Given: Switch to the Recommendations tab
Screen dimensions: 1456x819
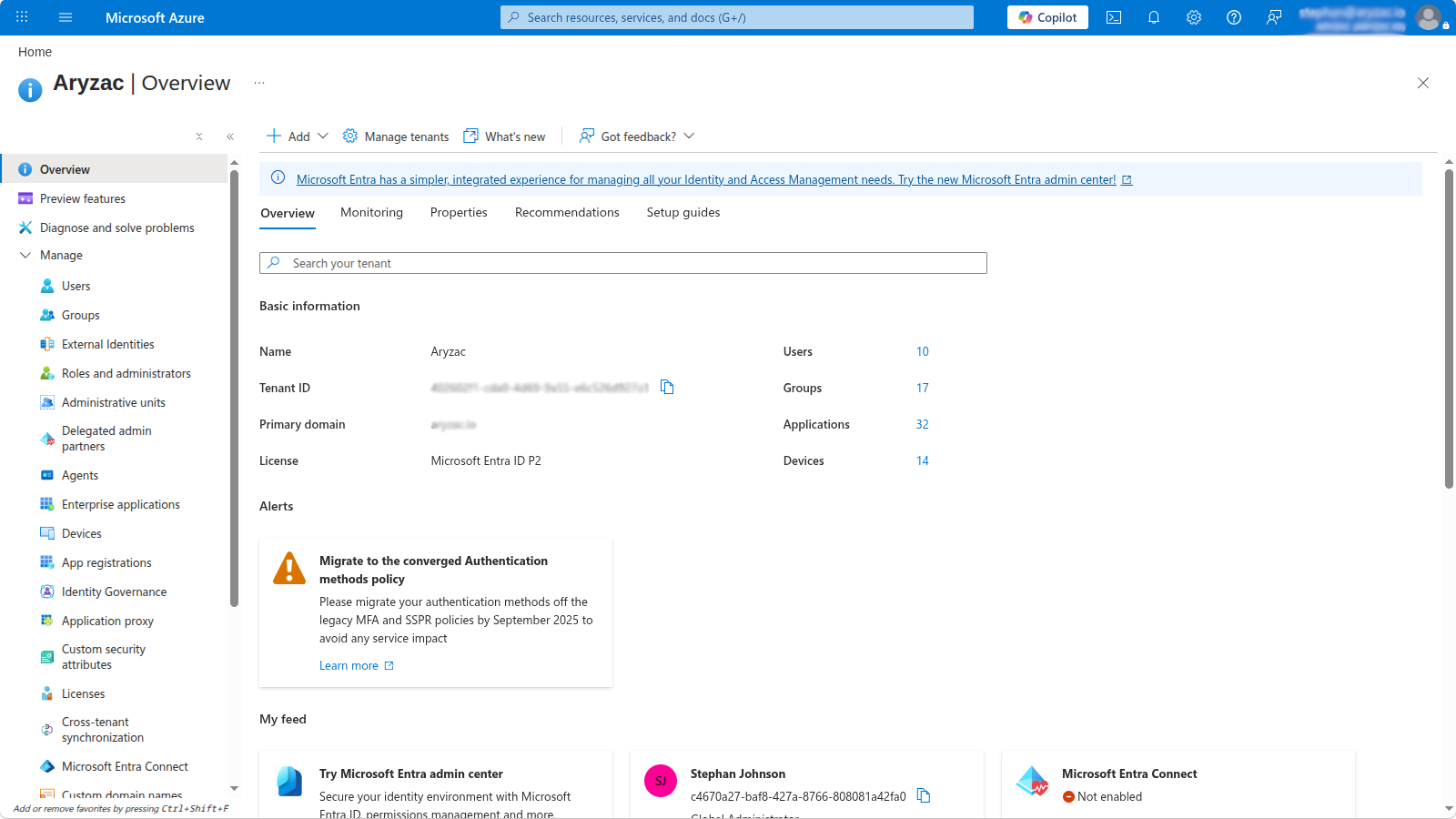Looking at the screenshot, I should 567,212.
